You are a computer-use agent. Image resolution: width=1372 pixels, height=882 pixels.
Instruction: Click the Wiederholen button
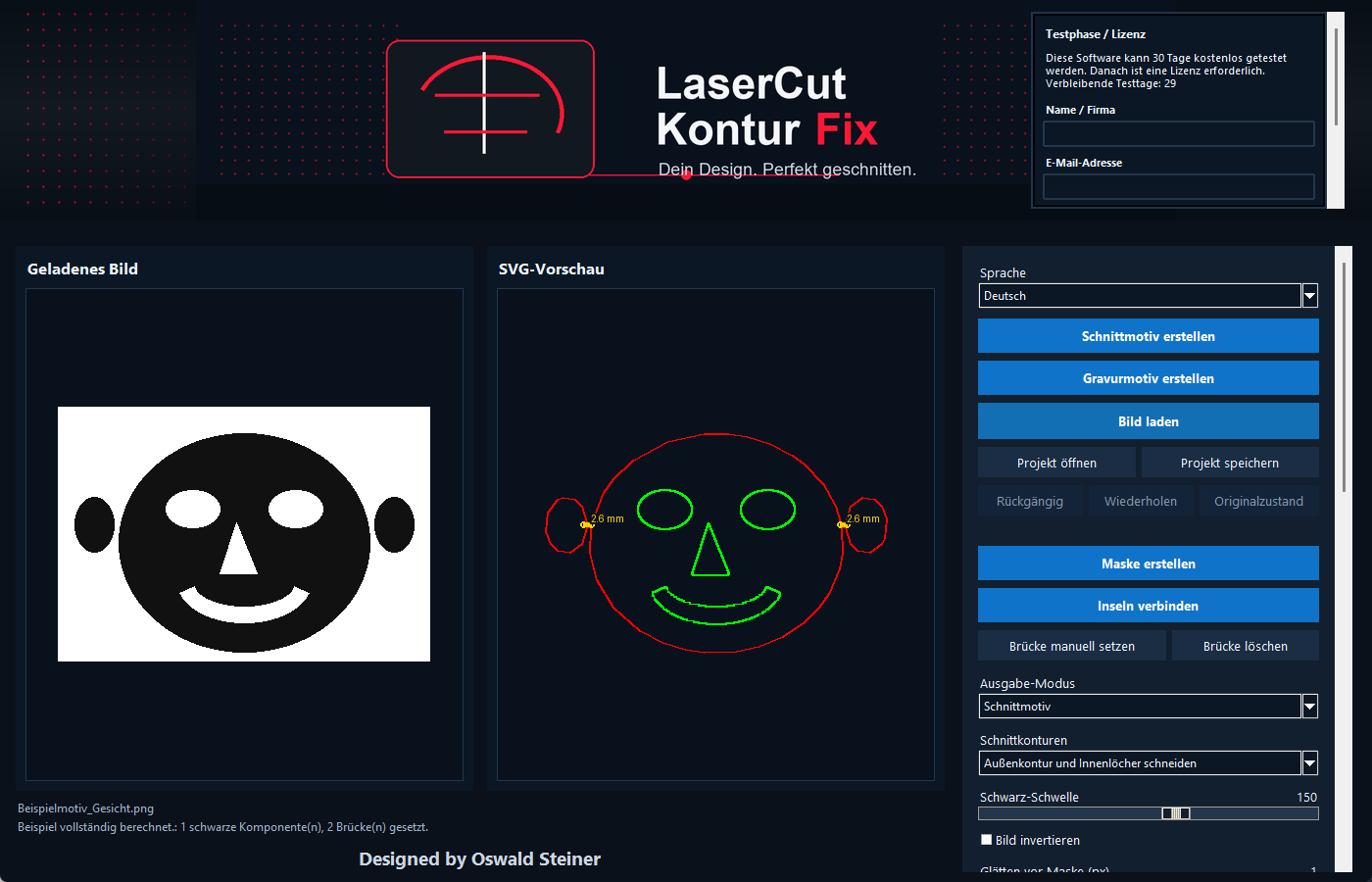pos(1141,501)
